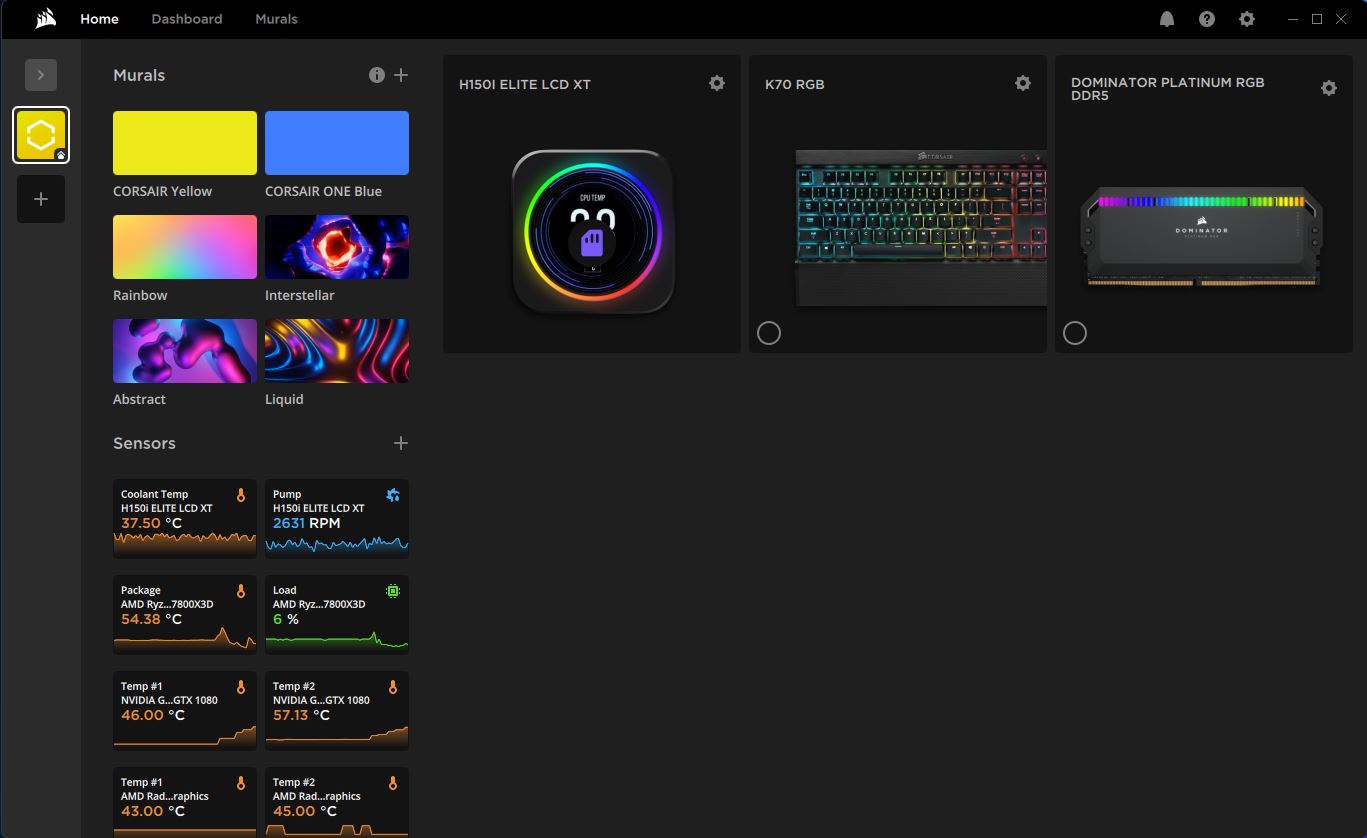Add a new mural with plus icon

[401, 75]
